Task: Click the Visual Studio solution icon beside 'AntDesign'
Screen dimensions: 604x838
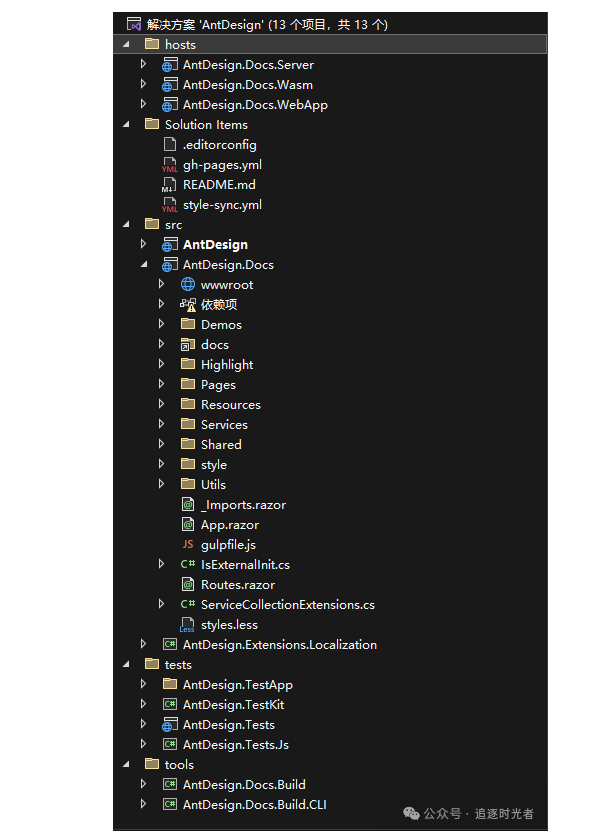Action: pyautogui.click(x=133, y=24)
